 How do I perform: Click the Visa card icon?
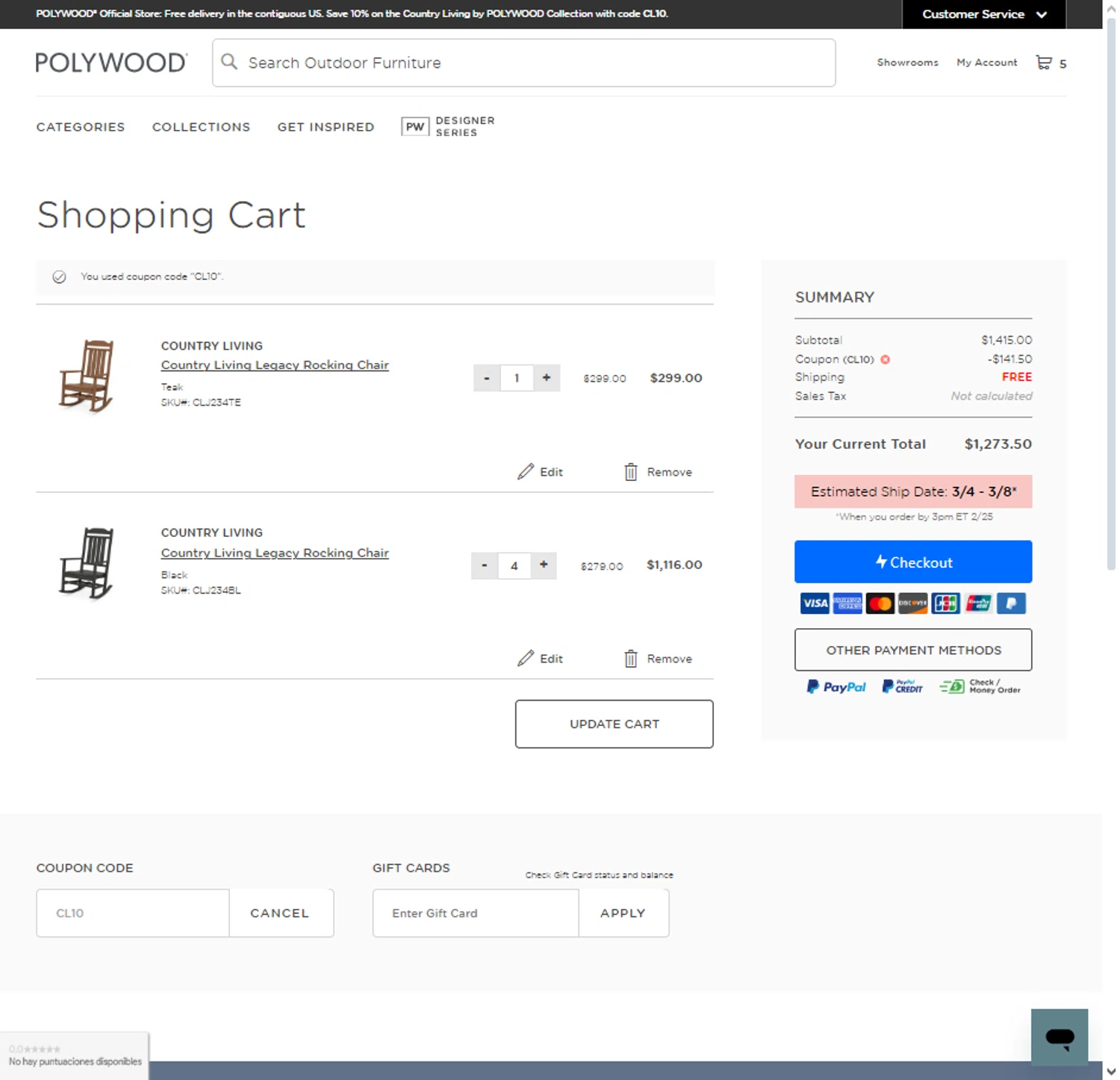tap(815, 603)
